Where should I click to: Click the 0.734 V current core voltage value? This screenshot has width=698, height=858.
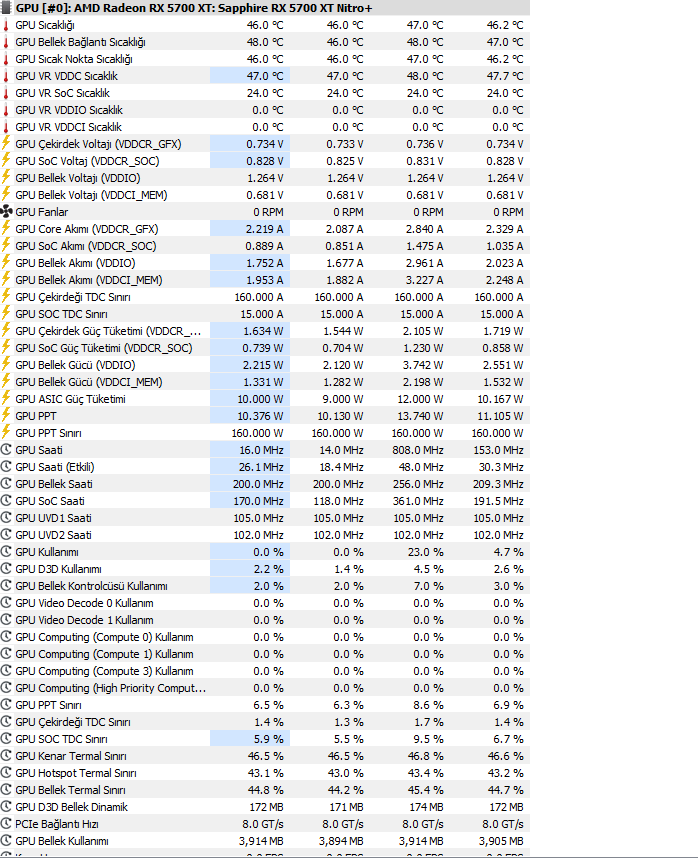265,144
